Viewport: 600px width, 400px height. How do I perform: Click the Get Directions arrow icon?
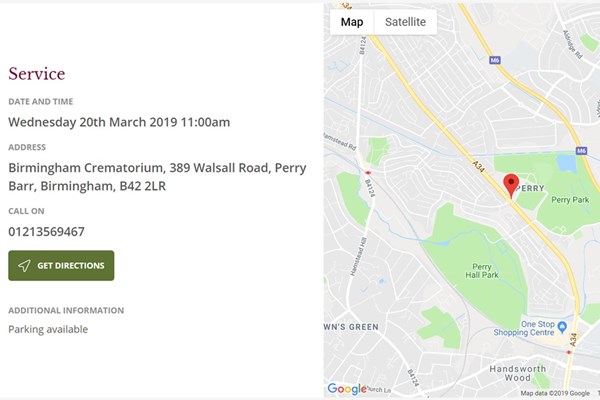pos(24,266)
